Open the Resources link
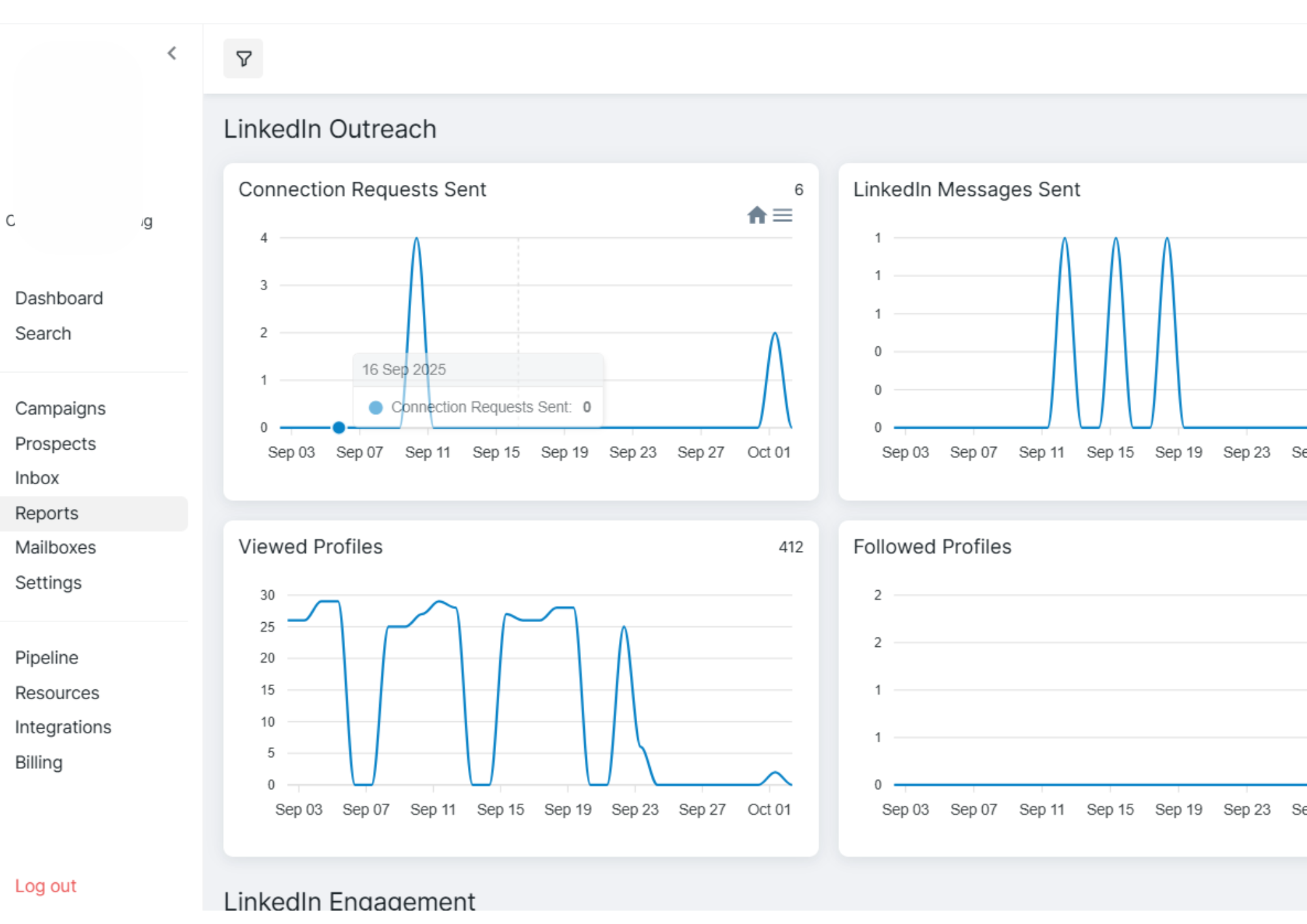This screenshot has height=924, width=1307. (57, 693)
